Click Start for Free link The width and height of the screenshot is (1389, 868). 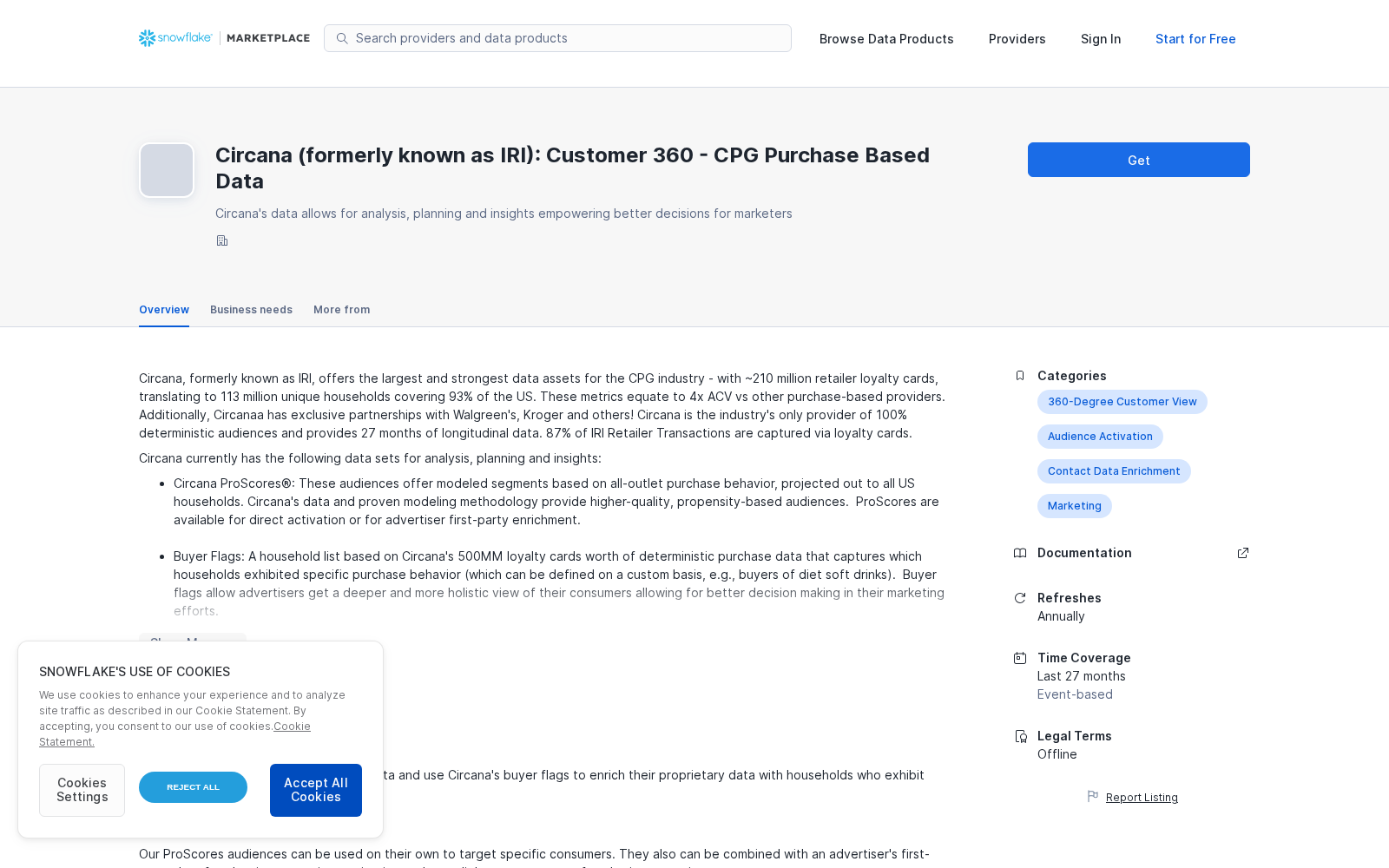(1195, 39)
